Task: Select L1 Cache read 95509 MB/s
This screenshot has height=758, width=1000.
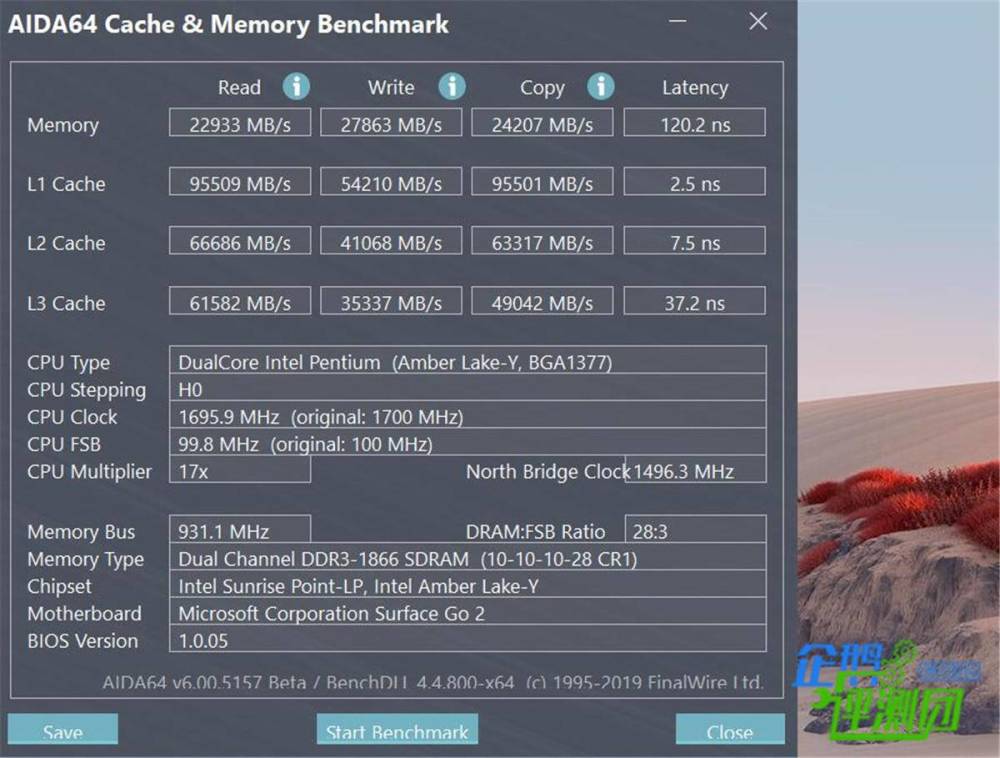Action: pyautogui.click(x=240, y=182)
